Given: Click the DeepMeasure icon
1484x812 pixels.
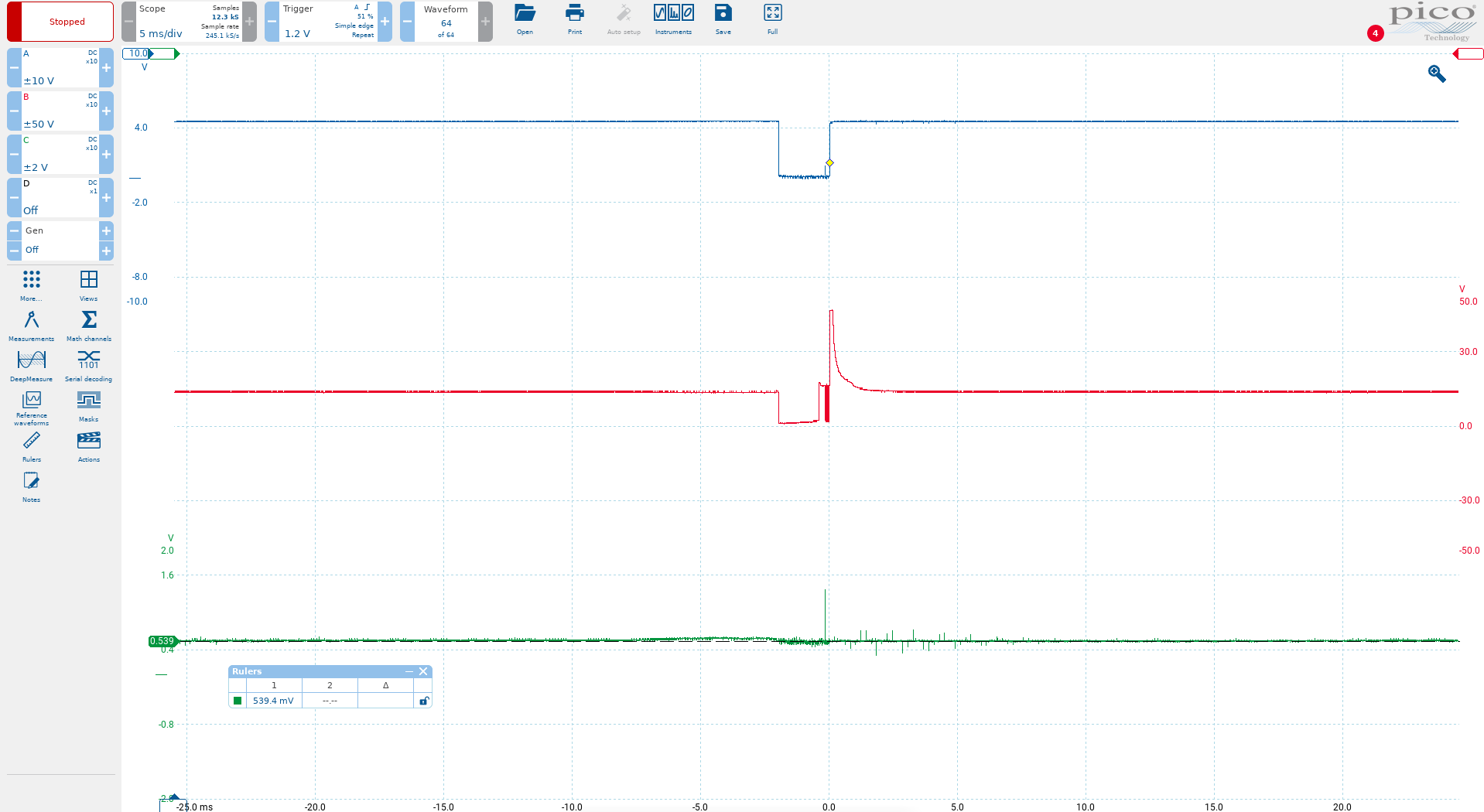Looking at the screenshot, I should click(x=31, y=365).
